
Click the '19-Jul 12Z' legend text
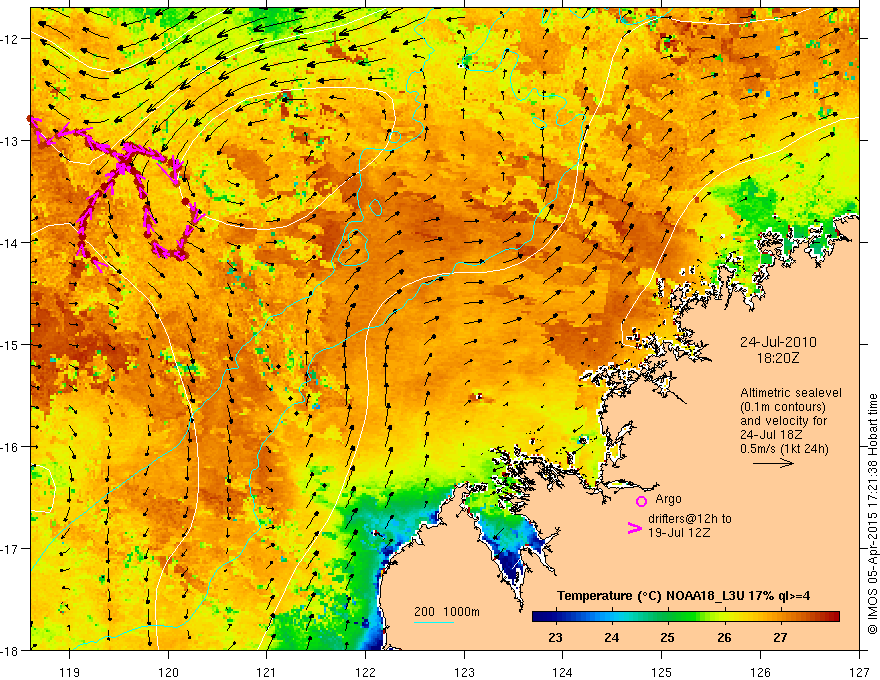[679, 532]
